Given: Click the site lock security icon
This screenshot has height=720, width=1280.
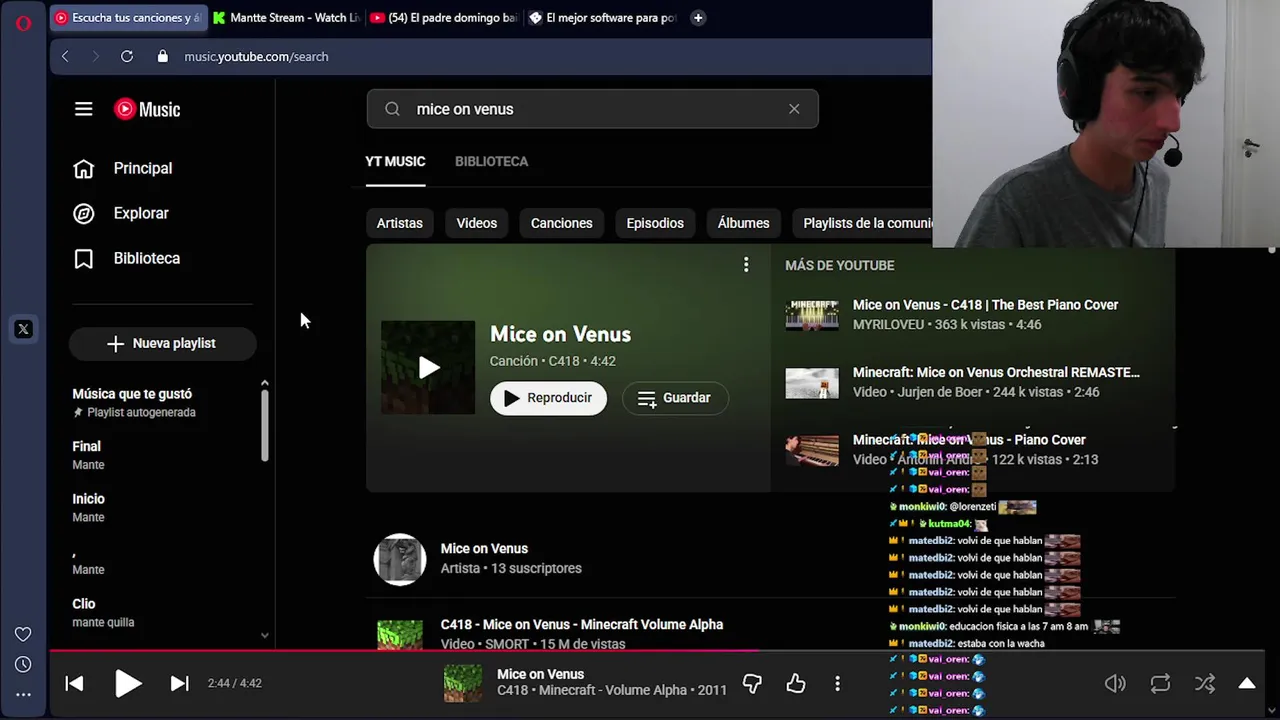Looking at the screenshot, I should [162, 57].
